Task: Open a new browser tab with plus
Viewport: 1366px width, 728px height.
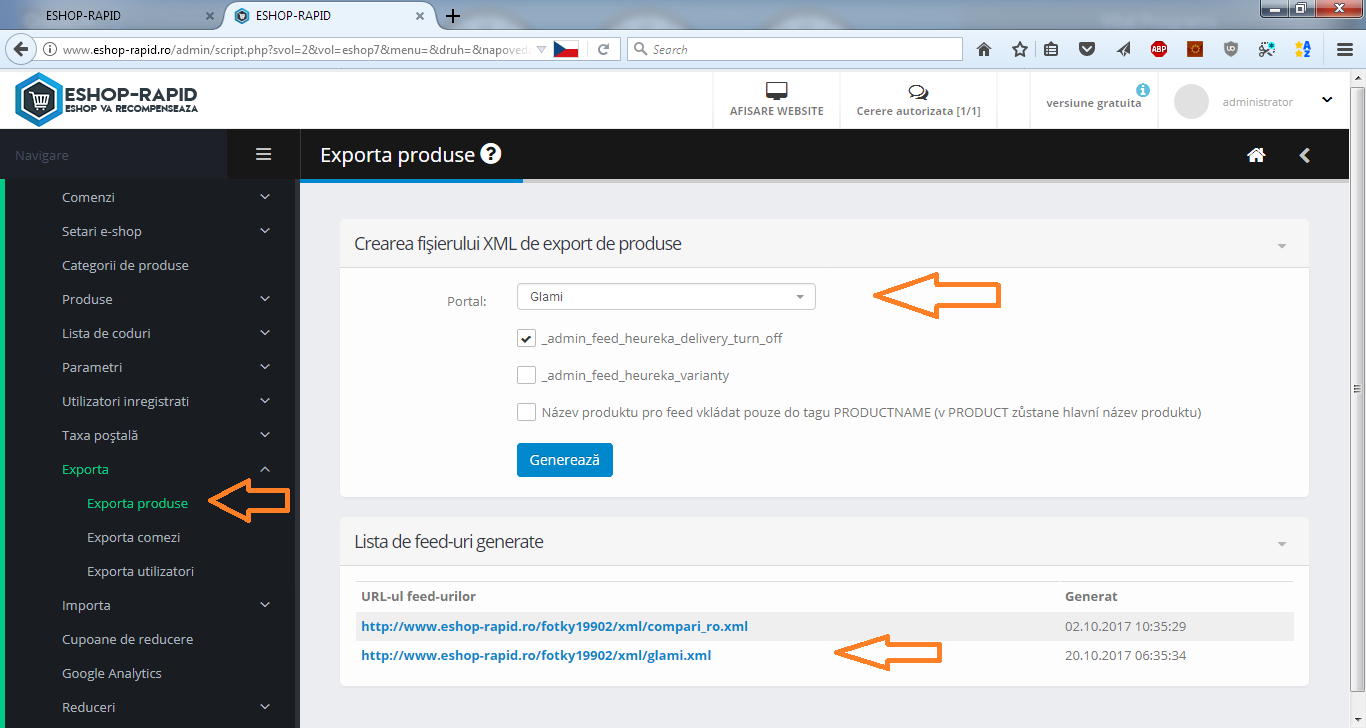Action: pos(452,16)
